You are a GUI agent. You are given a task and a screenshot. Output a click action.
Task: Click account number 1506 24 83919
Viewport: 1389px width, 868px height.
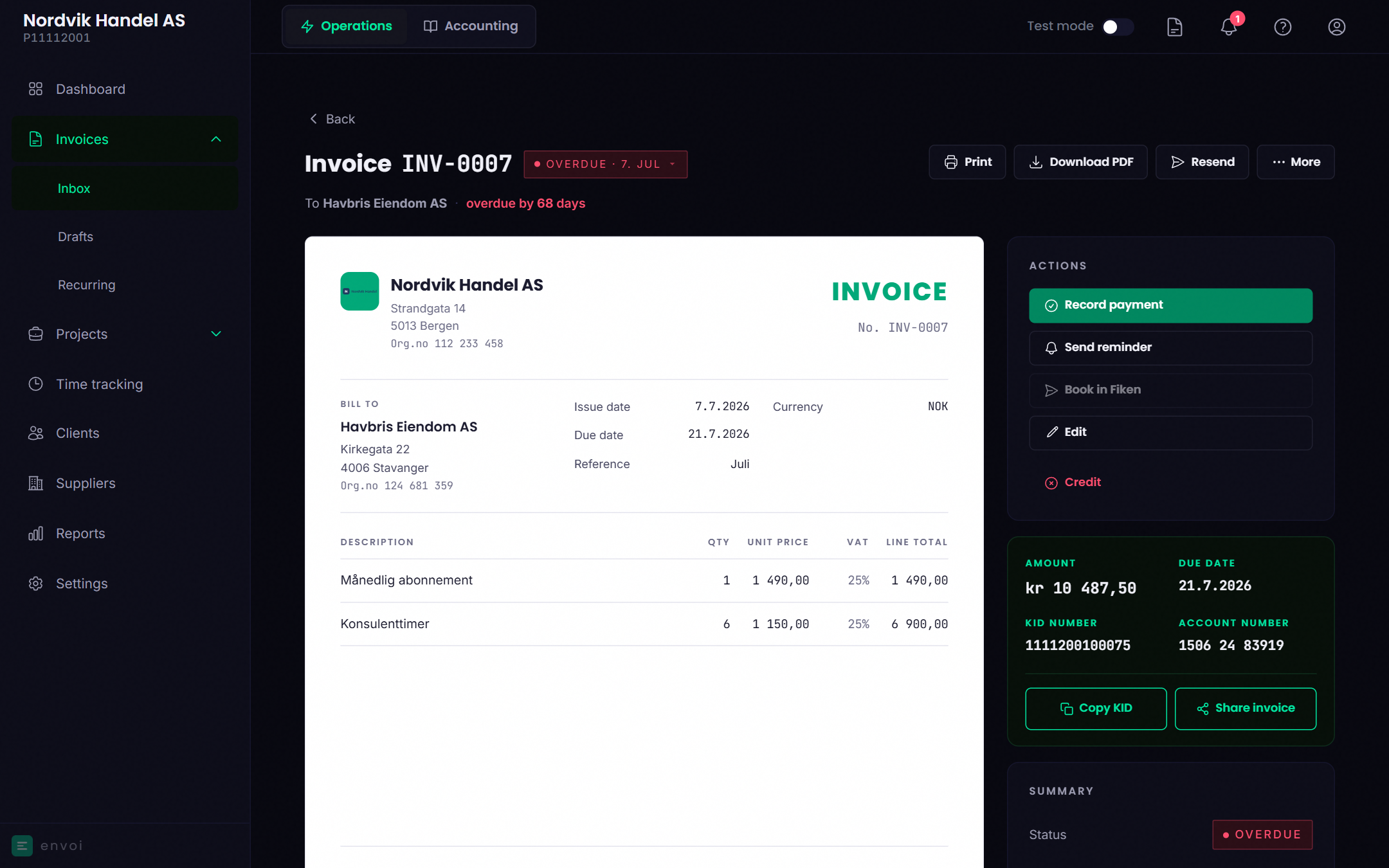(1231, 646)
